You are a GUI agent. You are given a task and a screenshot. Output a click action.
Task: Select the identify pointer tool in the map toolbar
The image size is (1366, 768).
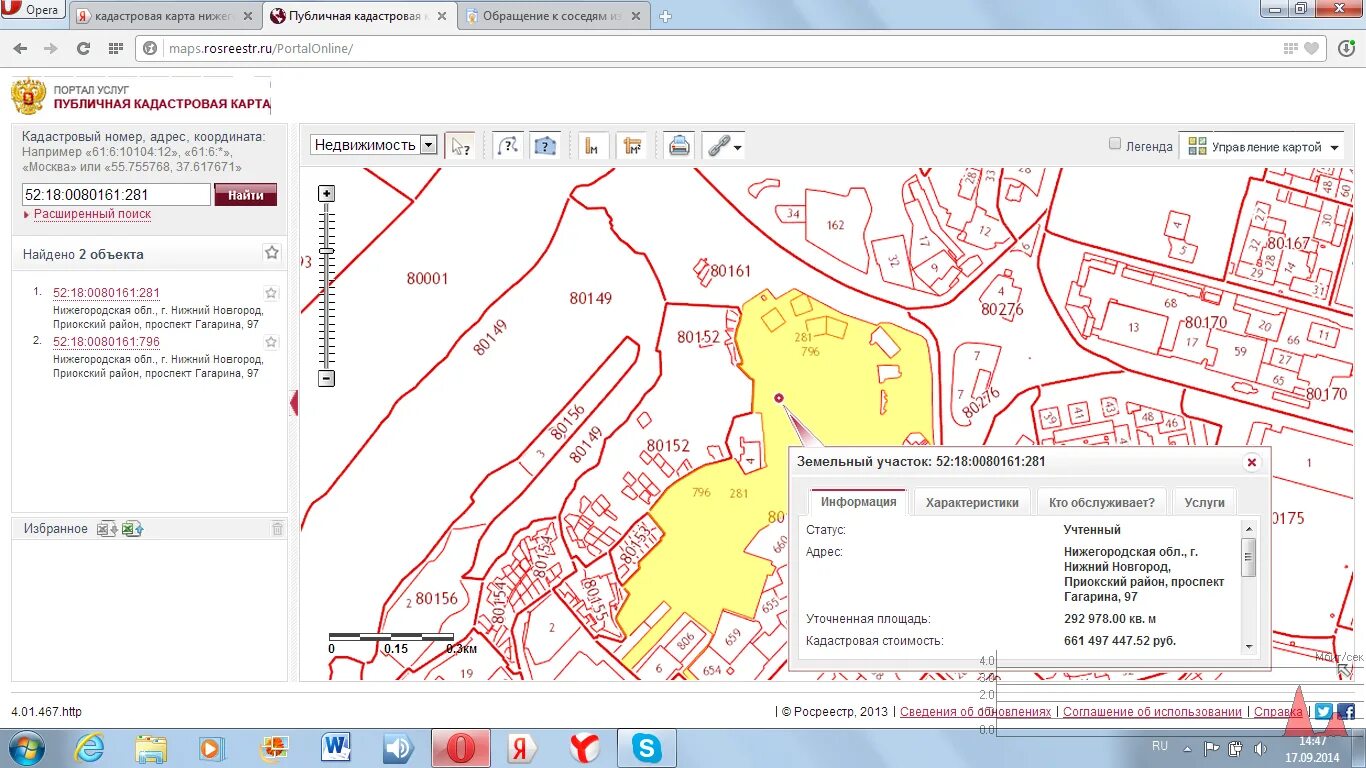460,146
